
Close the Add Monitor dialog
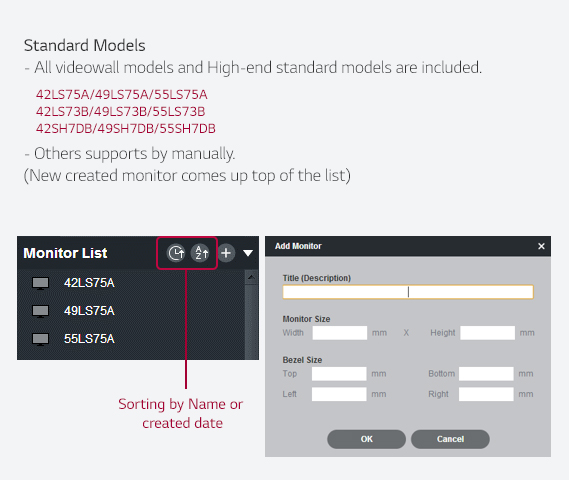point(541,246)
